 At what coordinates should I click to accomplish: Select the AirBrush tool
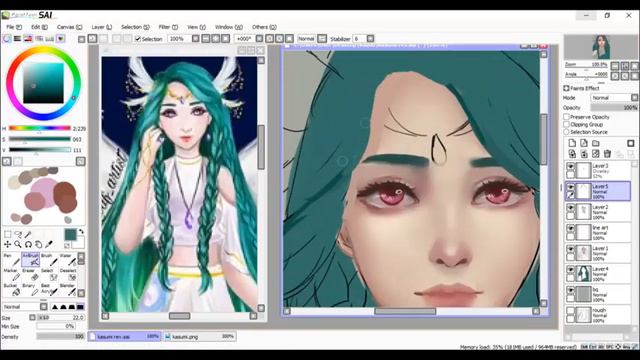[31, 259]
